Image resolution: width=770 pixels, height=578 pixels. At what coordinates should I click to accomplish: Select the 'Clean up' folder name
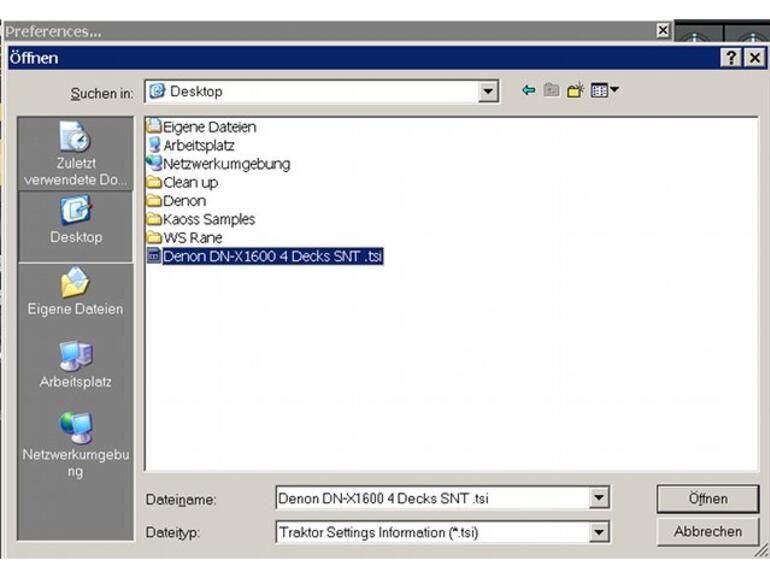(191, 182)
